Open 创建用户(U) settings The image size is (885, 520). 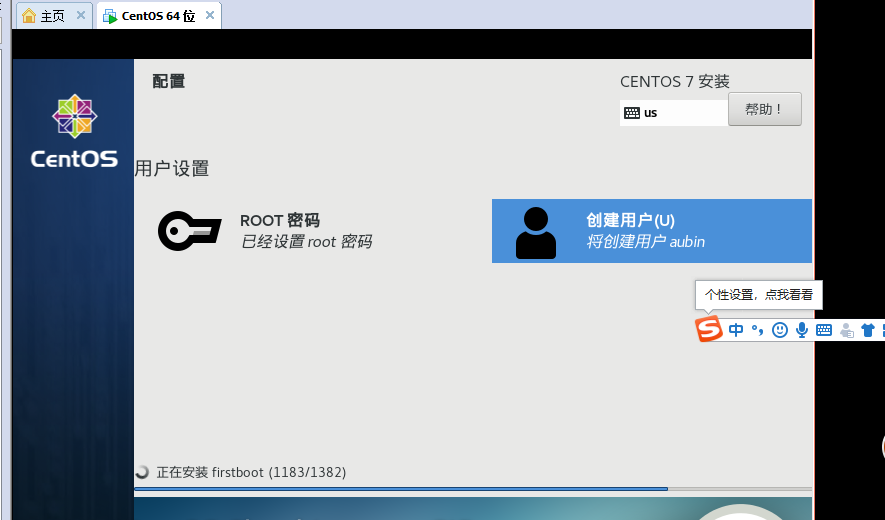click(x=652, y=231)
